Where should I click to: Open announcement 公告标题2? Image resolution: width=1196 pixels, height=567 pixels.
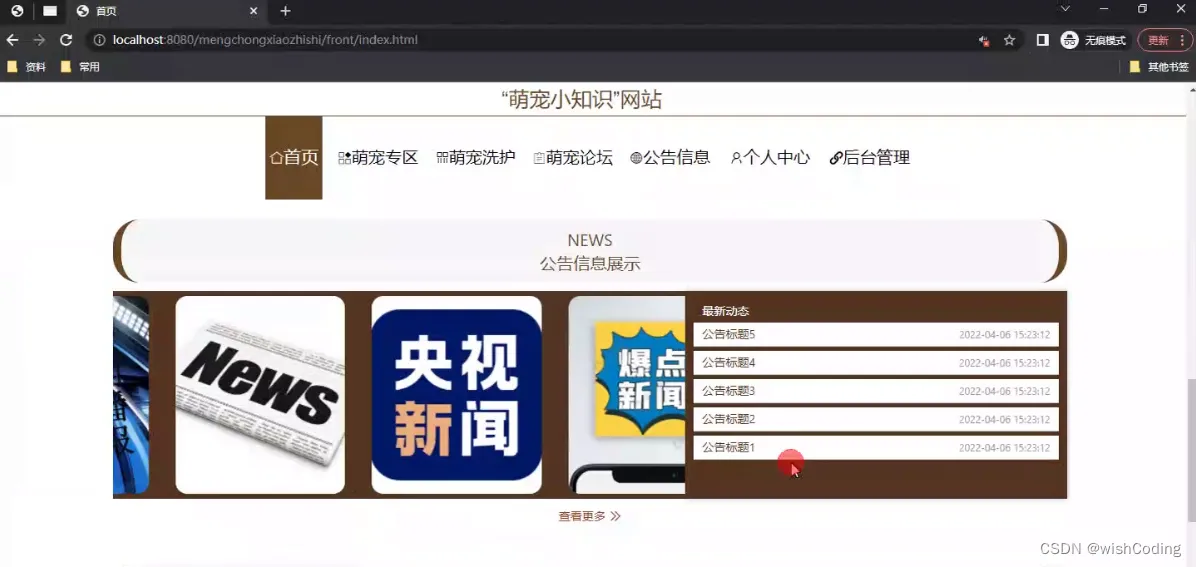point(876,419)
